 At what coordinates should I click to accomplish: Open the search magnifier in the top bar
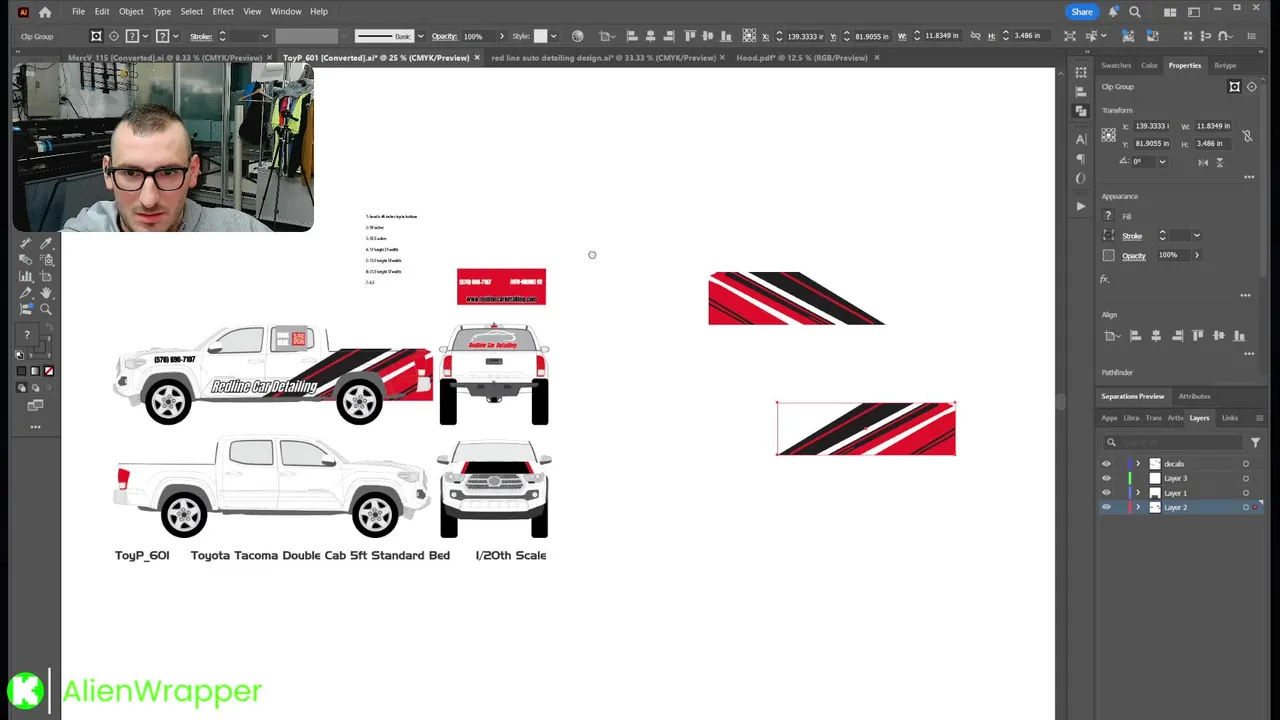pyautogui.click(x=1135, y=12)
